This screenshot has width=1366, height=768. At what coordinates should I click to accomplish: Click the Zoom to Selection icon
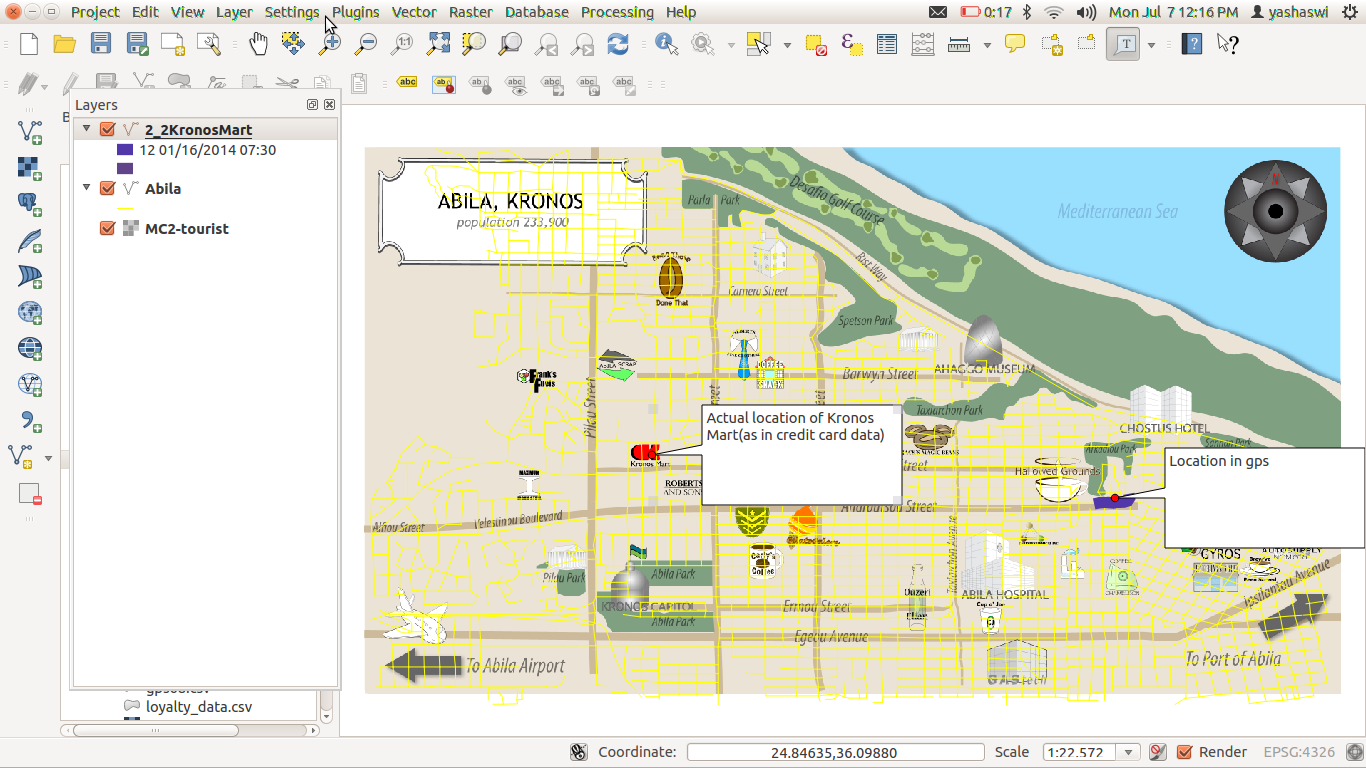pyautogui.click(x=474, y=44)
